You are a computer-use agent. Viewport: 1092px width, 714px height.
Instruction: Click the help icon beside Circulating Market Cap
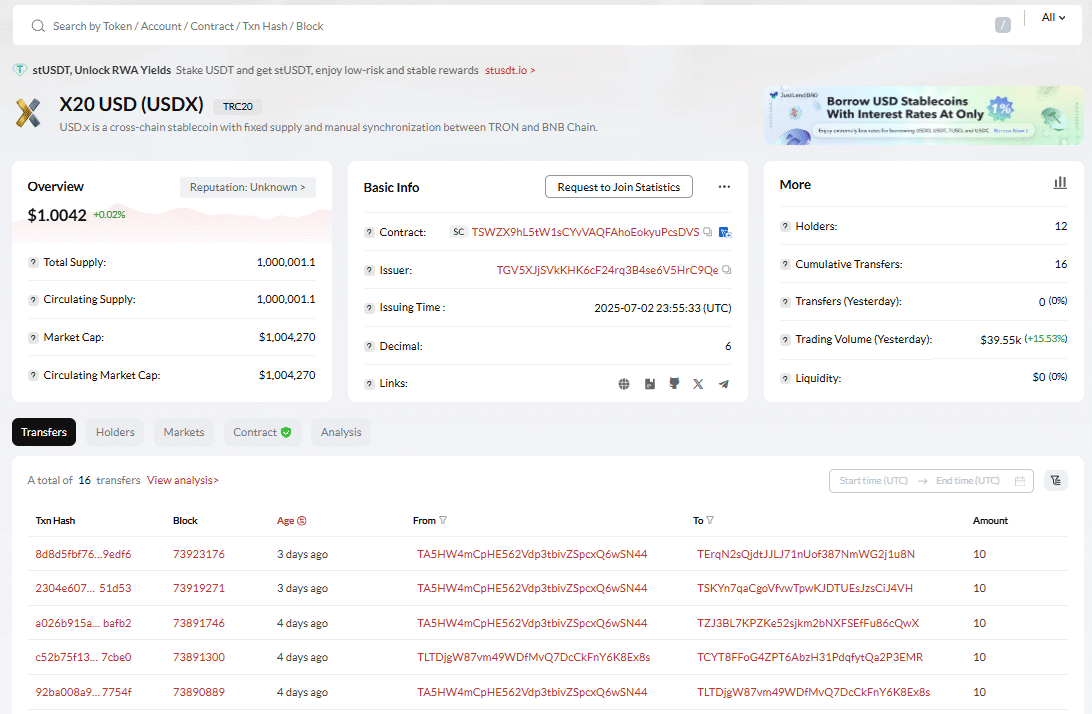(x=33, y=375)
